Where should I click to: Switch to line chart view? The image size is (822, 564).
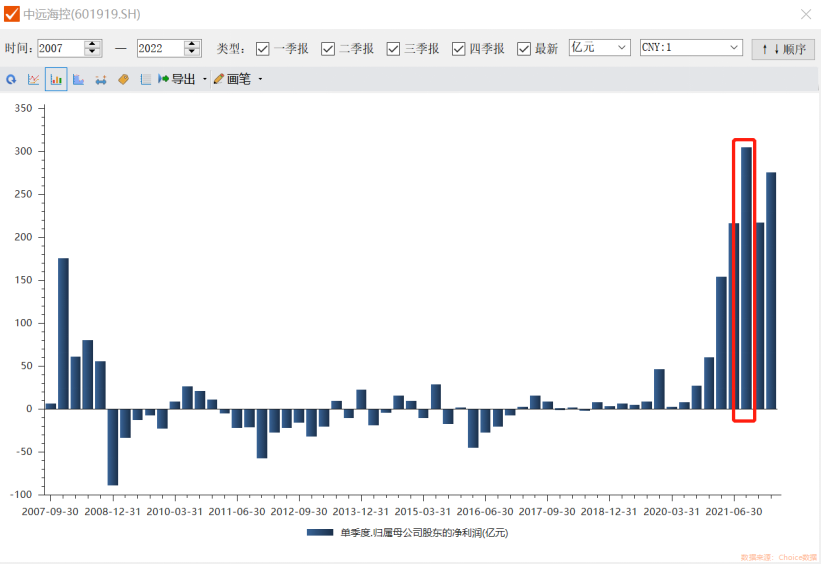click(x=34, y=80)
